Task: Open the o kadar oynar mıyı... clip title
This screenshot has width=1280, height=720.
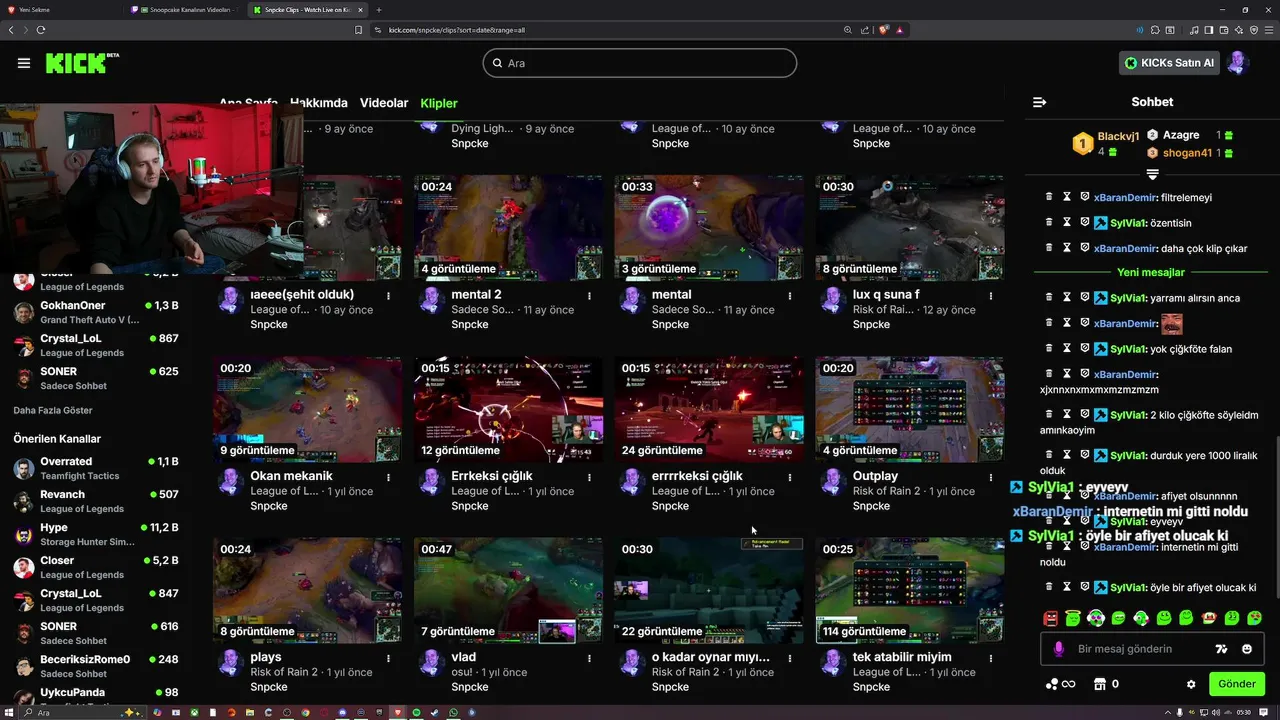Action: point(711,657)
